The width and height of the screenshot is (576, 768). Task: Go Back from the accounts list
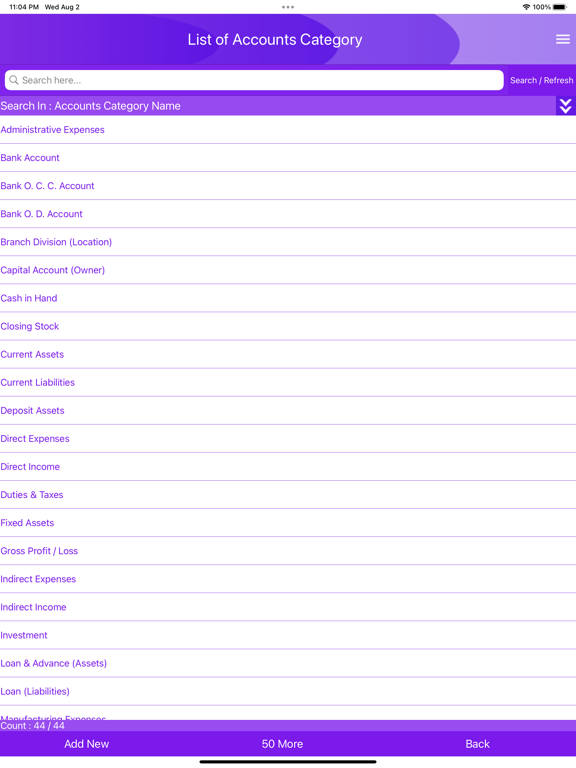click(x=477, y=744)
